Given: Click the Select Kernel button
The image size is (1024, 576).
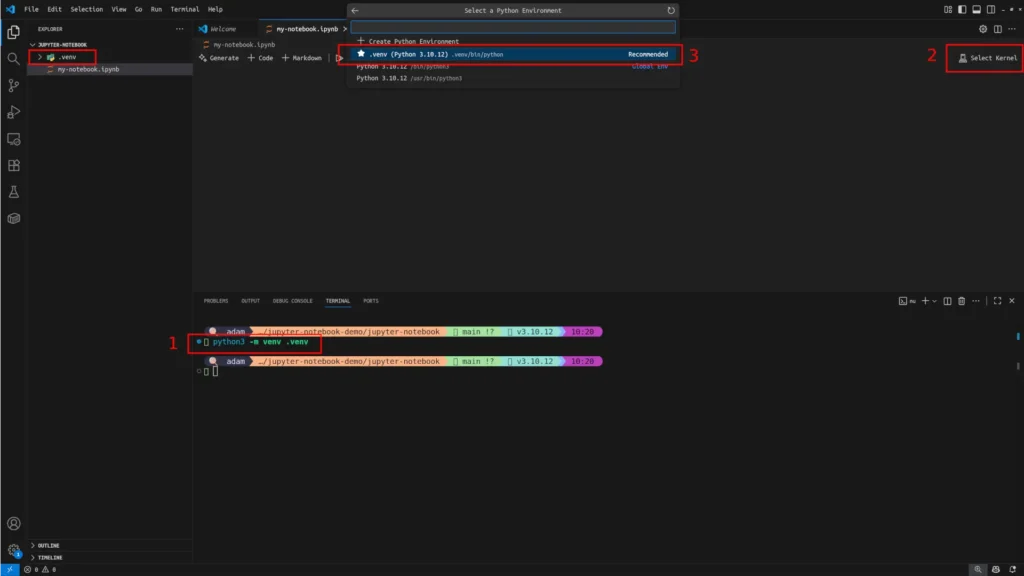Looking at the screenshot, I should pyautogui.click(x=987, y=58).
